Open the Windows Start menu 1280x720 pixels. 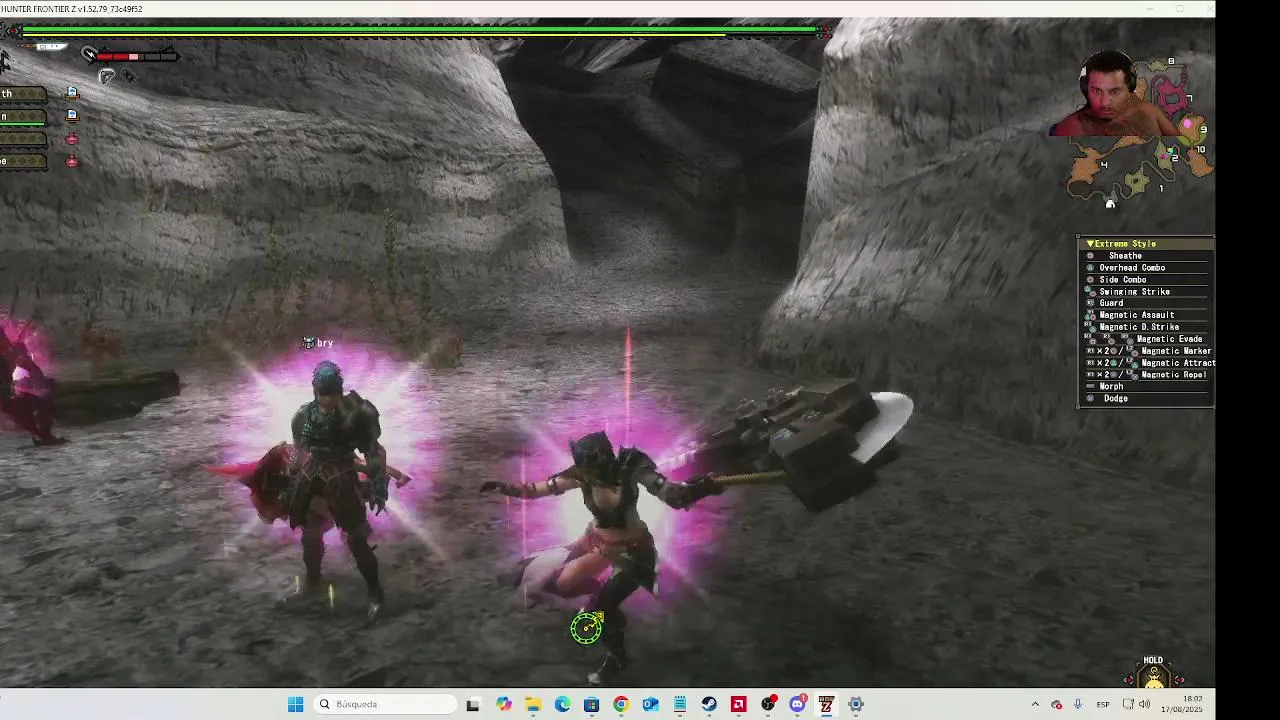(295, 704)
